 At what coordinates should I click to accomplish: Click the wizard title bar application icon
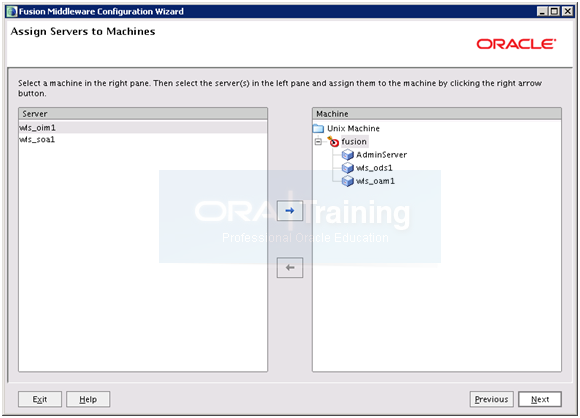[x=12, y=12]
